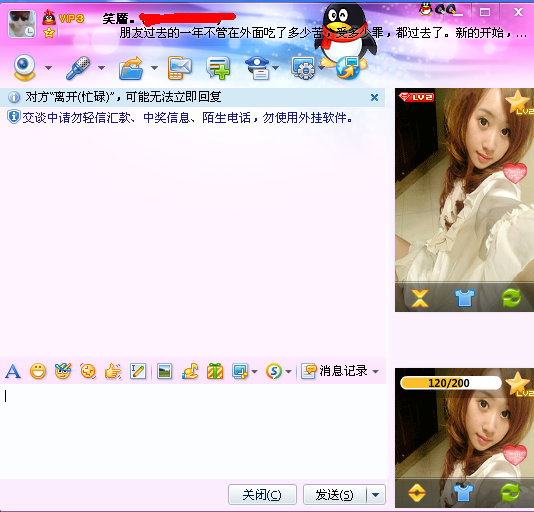Maximize the QQ chat window
This screenshot has width=534, height=512.
485,12
